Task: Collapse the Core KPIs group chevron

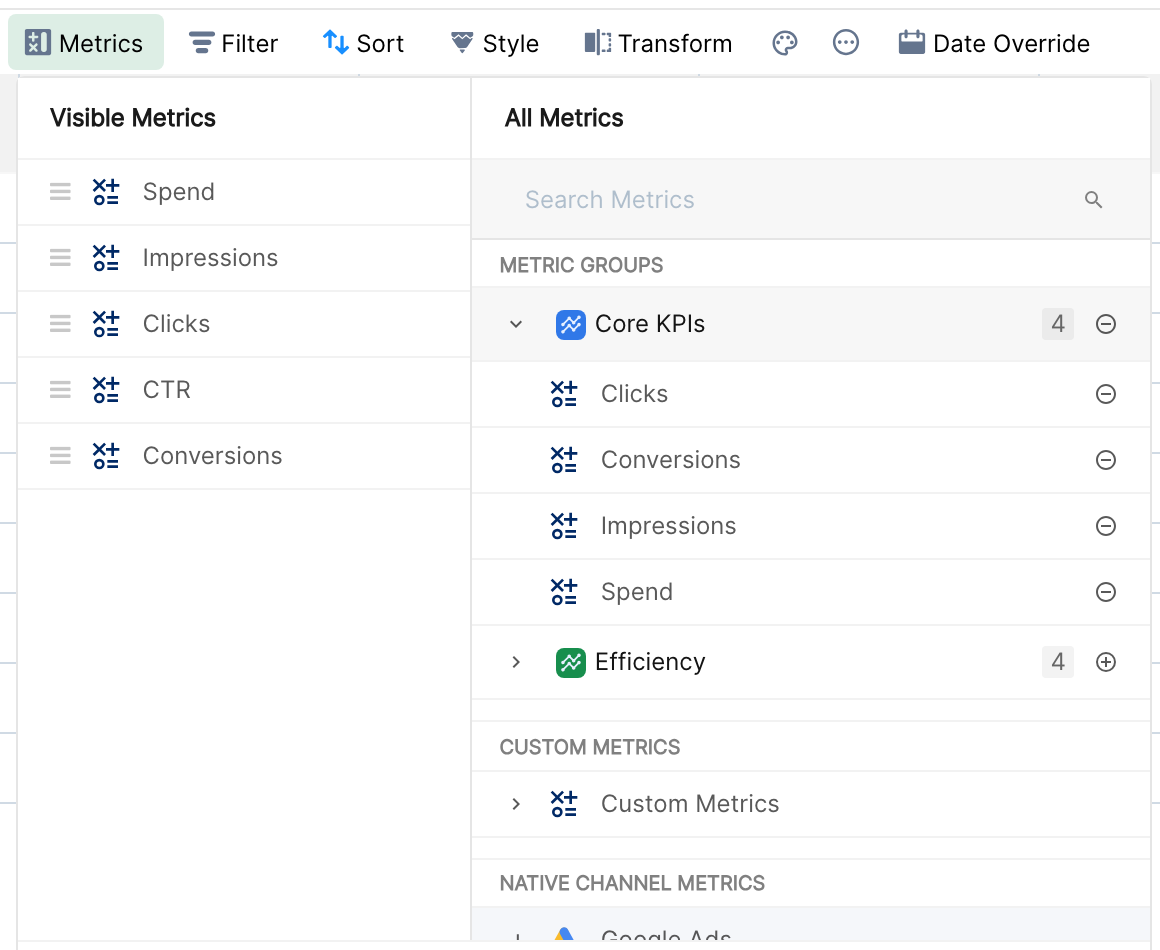Action: tap(516, 324)
